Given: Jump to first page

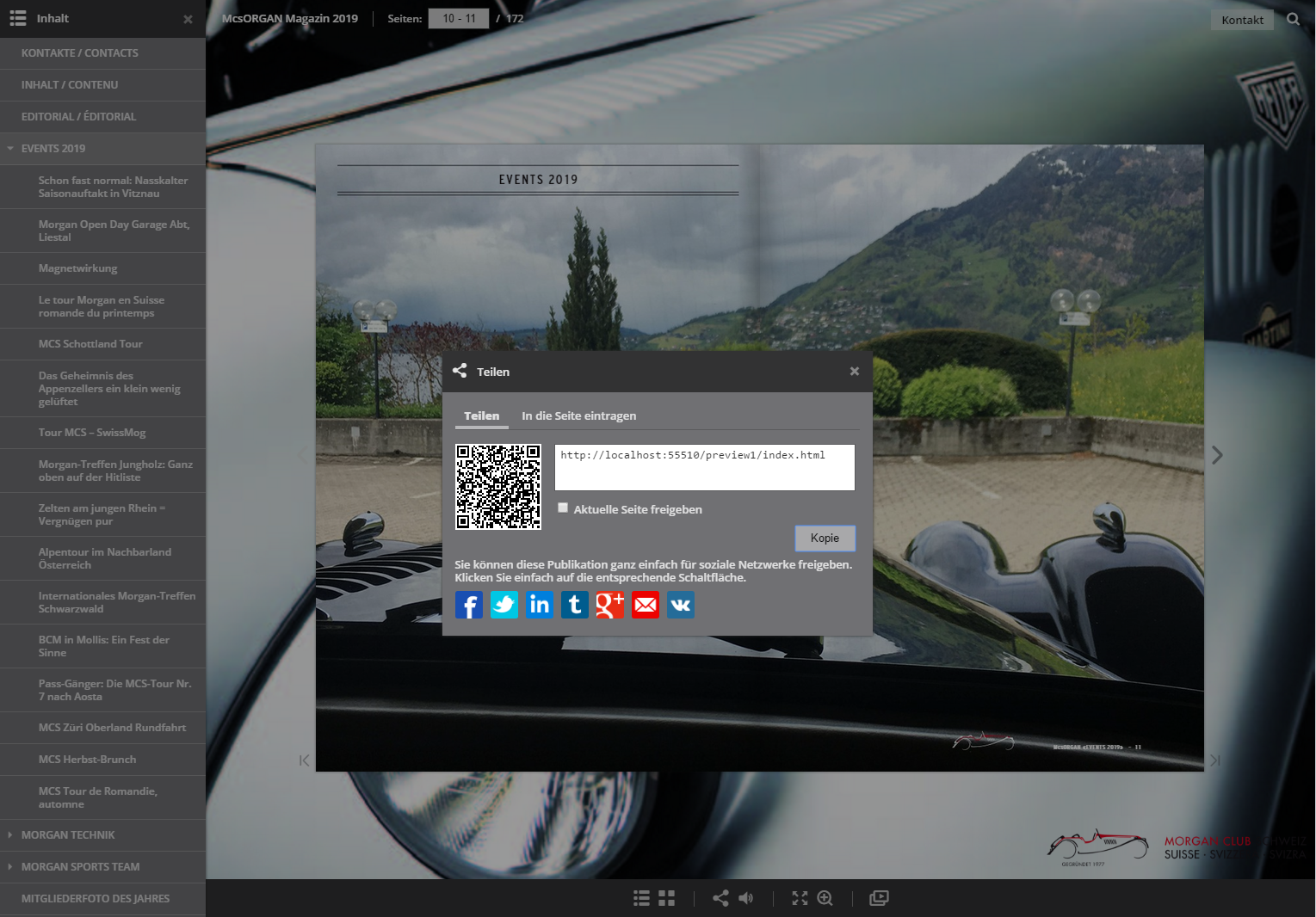Looking at the screenshot, I should (x=304, y=760).
